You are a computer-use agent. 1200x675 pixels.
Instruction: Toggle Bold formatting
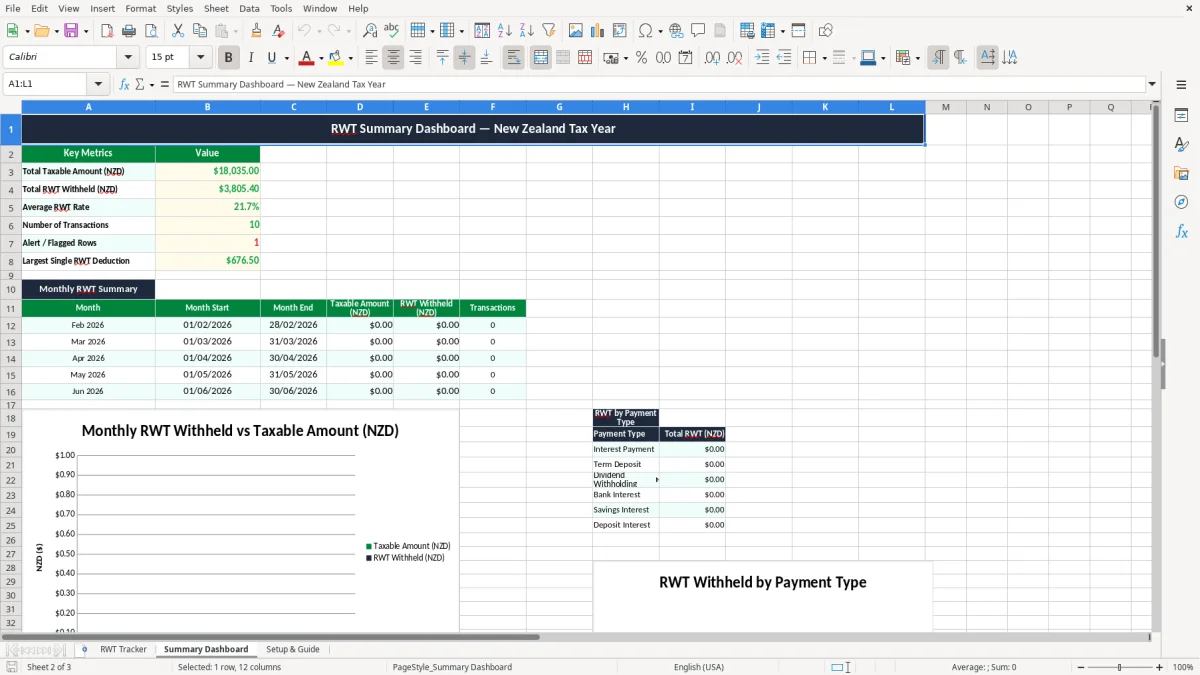pyautogui.click(x=228, y=58)
